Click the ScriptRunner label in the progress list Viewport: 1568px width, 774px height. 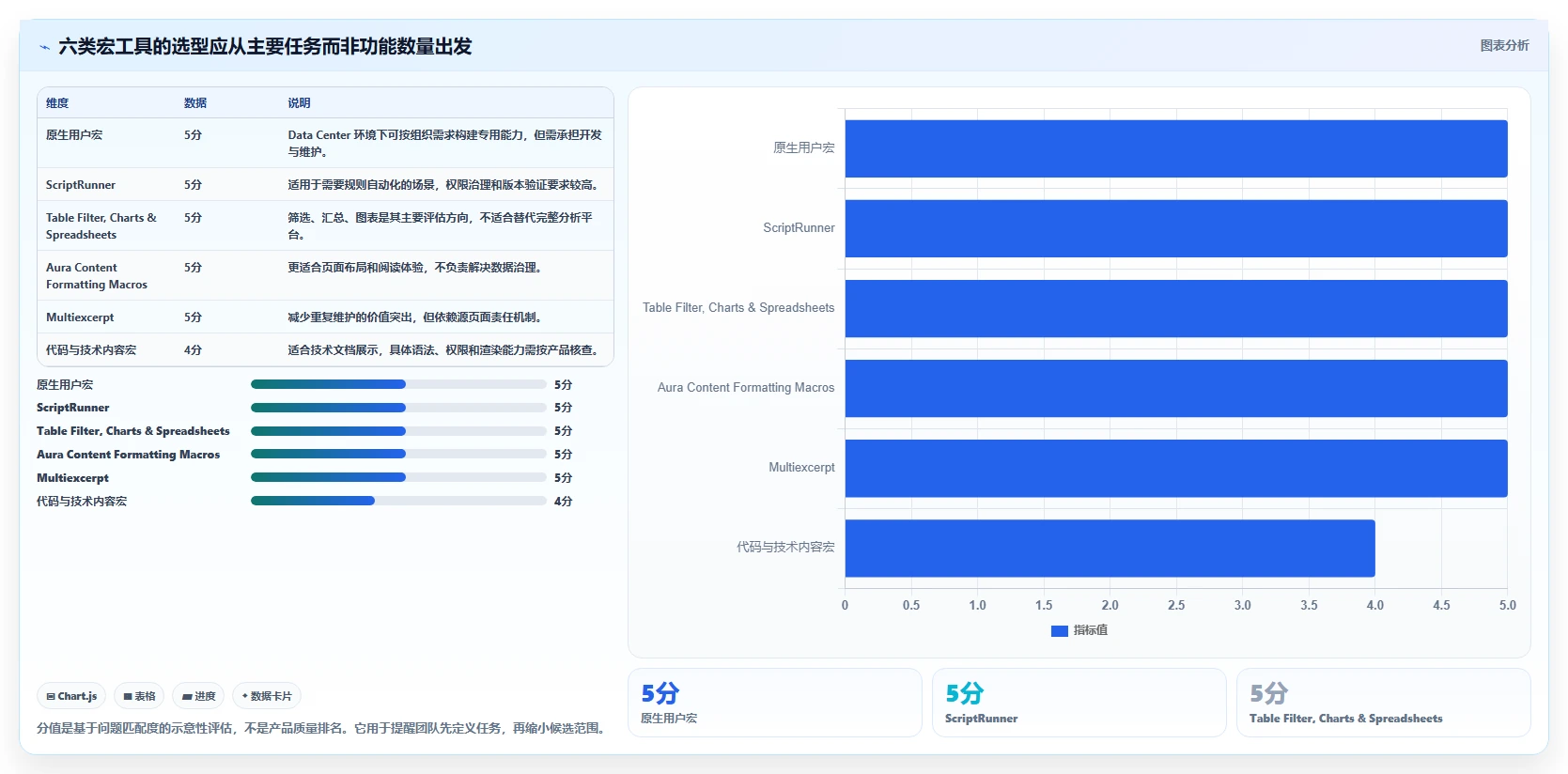click(73, 408)
